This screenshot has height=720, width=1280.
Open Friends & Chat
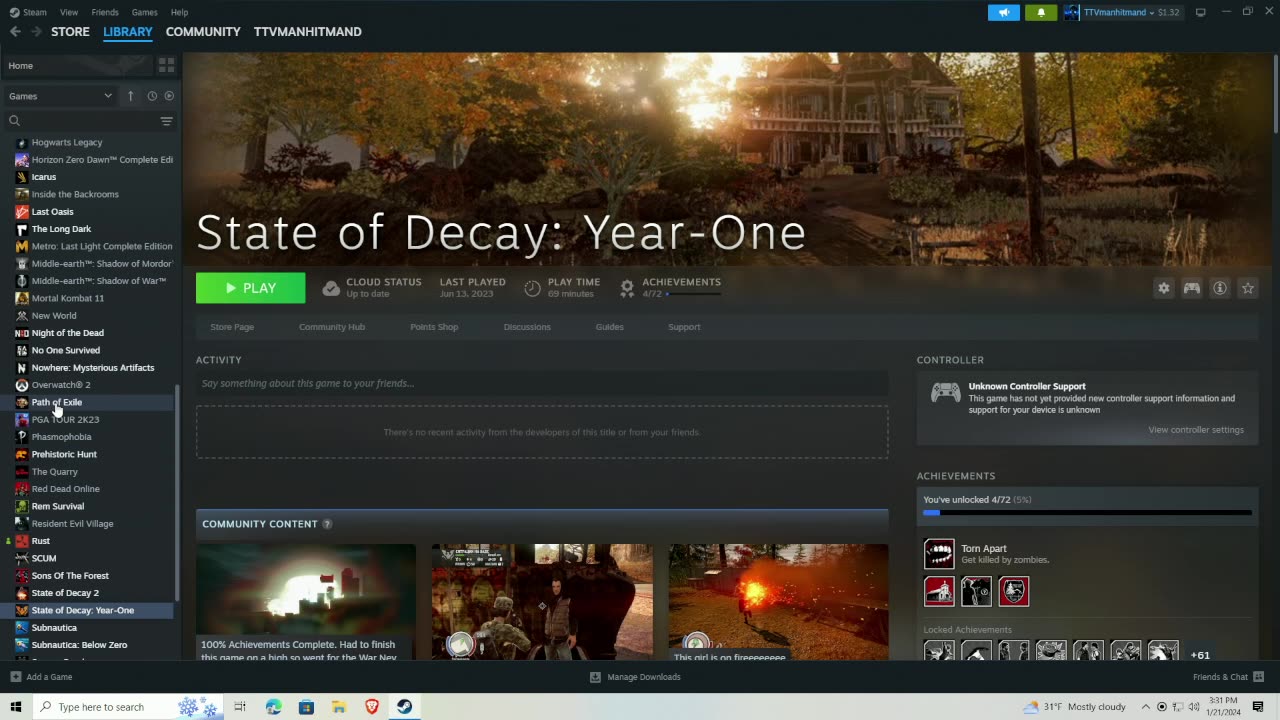(1227, 677)
